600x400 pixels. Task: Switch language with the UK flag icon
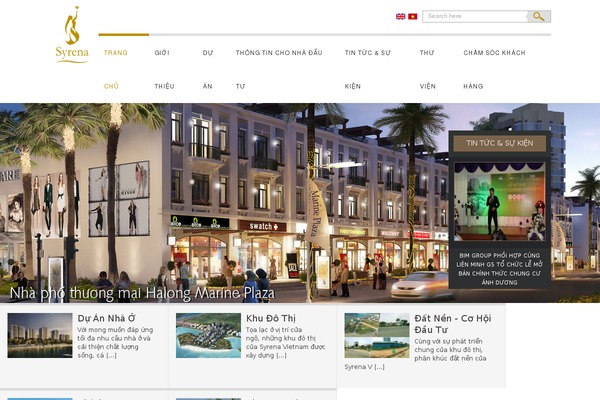400,16
